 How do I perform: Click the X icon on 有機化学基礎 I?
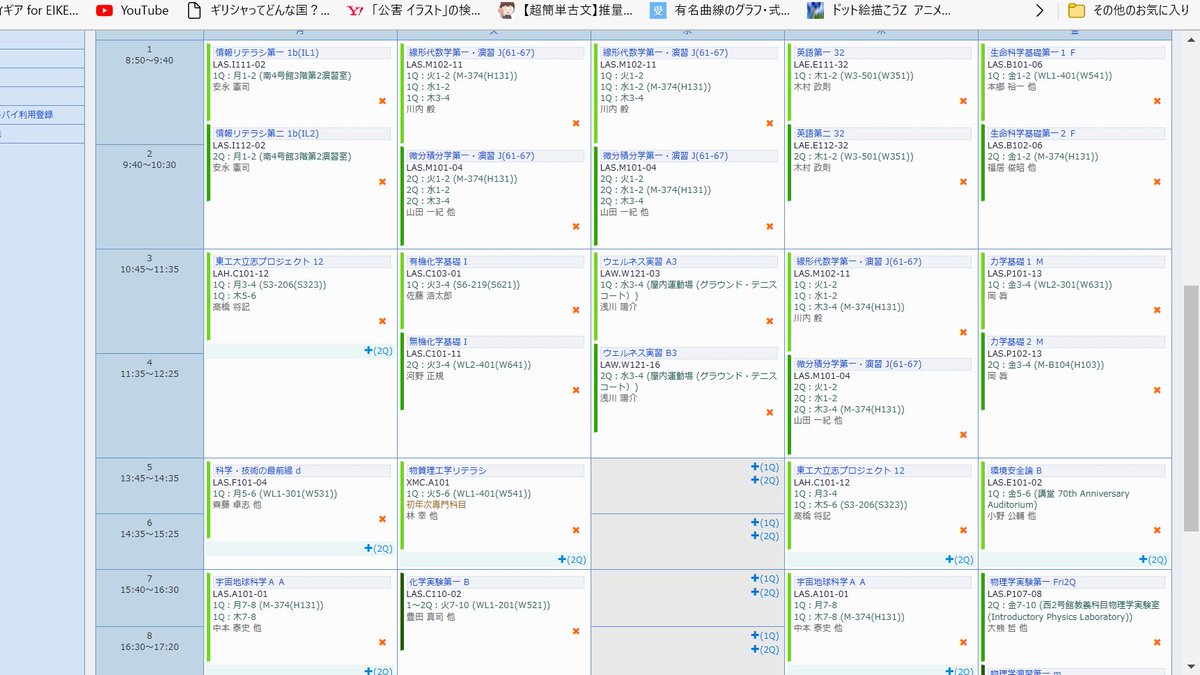tap(576, 310)
